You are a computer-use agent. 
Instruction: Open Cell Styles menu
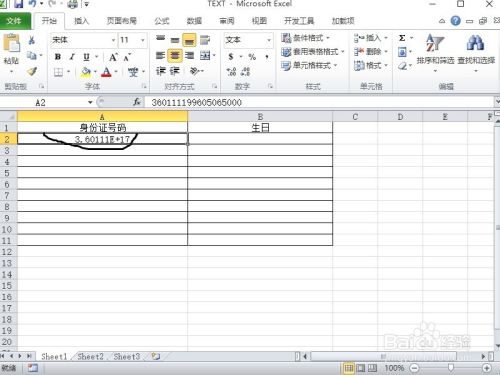pyautogui.click(x=309, y=65)
